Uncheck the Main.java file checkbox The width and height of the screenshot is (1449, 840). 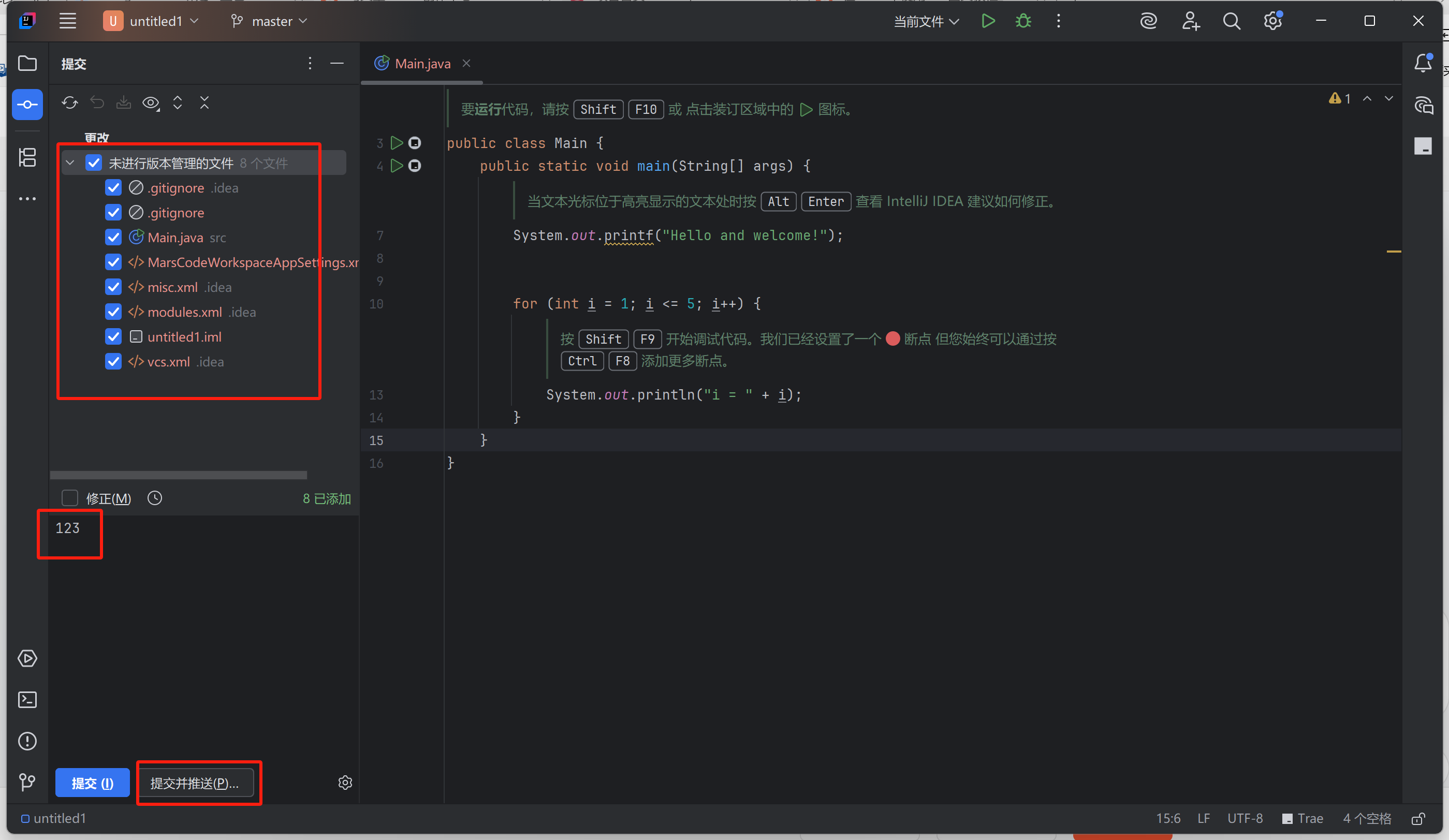click(x=113, y=238)
